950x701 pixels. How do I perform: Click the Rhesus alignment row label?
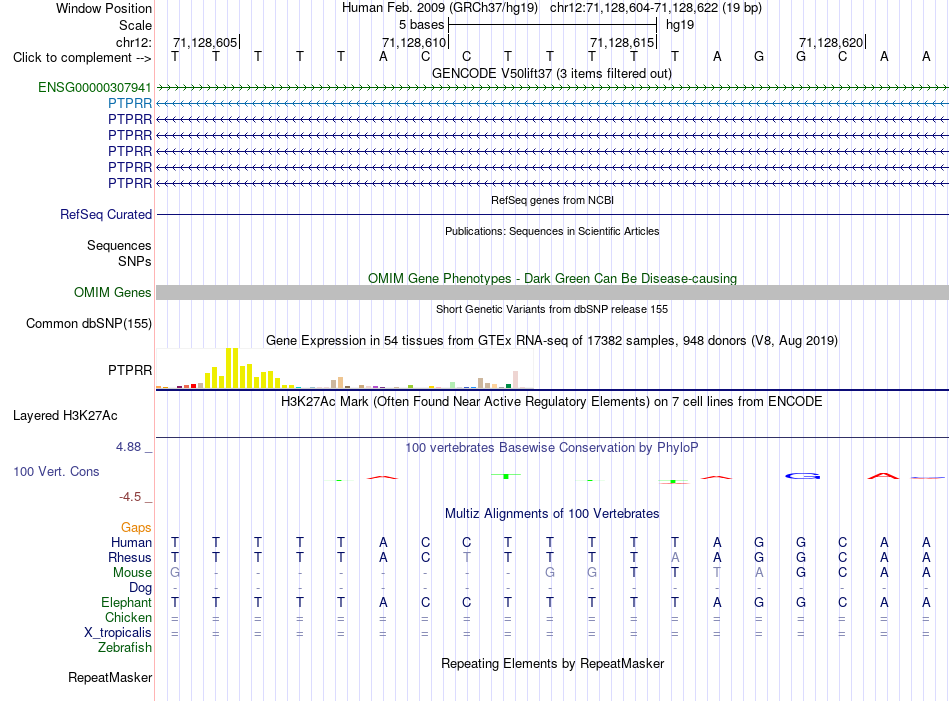pyautogui.click(x=130, y=557)
